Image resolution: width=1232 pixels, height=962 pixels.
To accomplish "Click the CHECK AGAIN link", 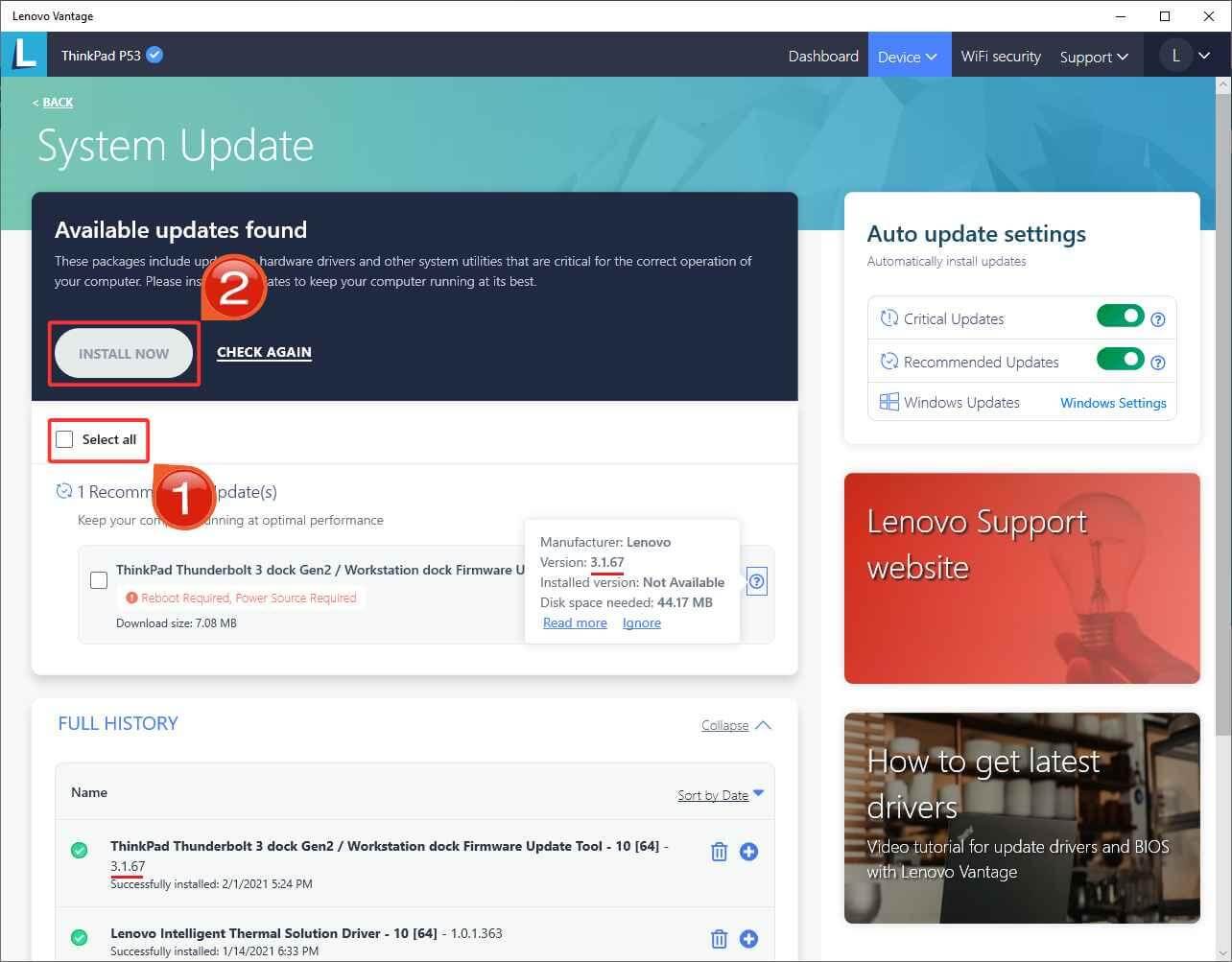I will point(264,352).
